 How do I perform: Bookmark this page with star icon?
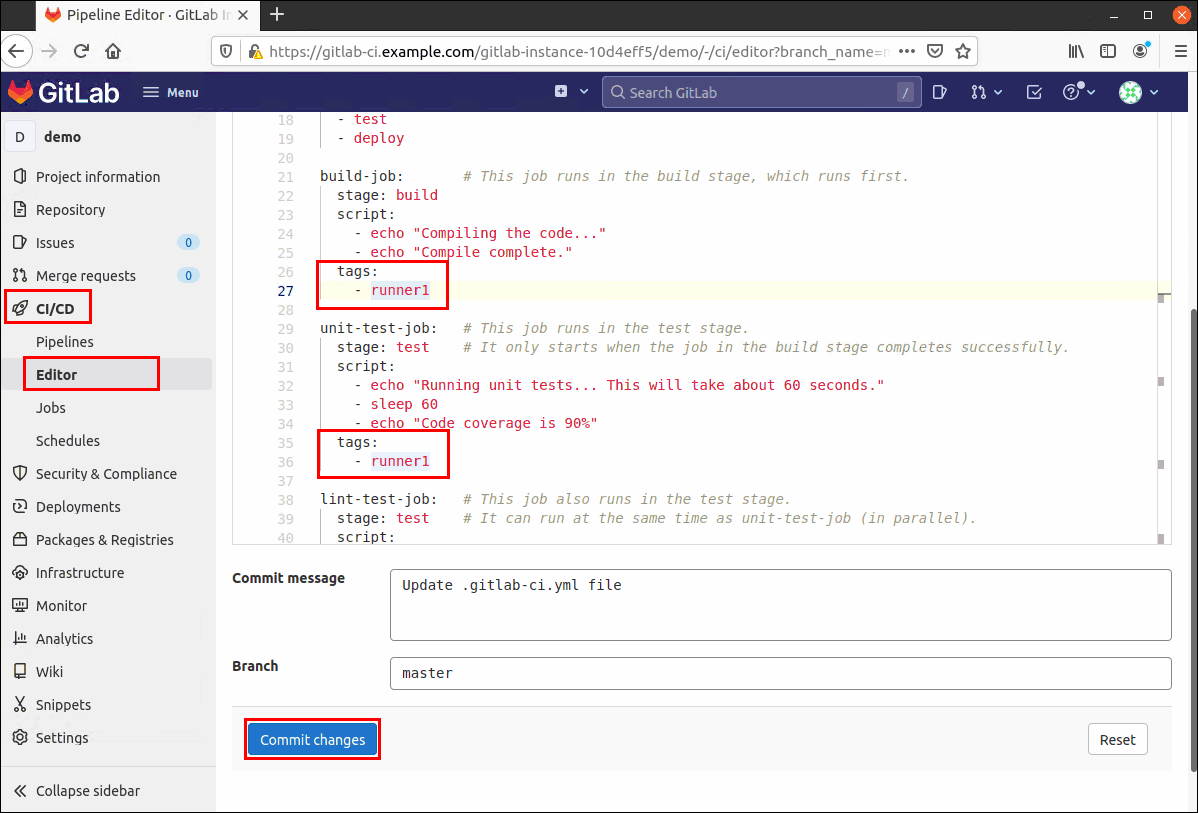[963, 51]
